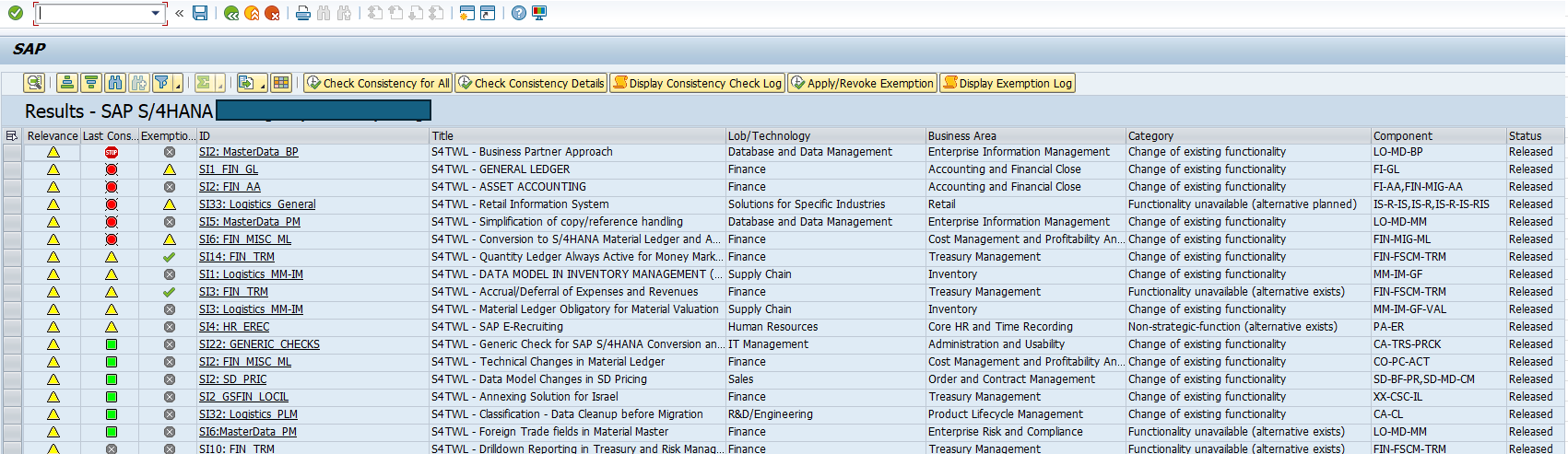Click the Category column header
Viewport: 1568px width, 454px height.
click(x=1249, y=135)
